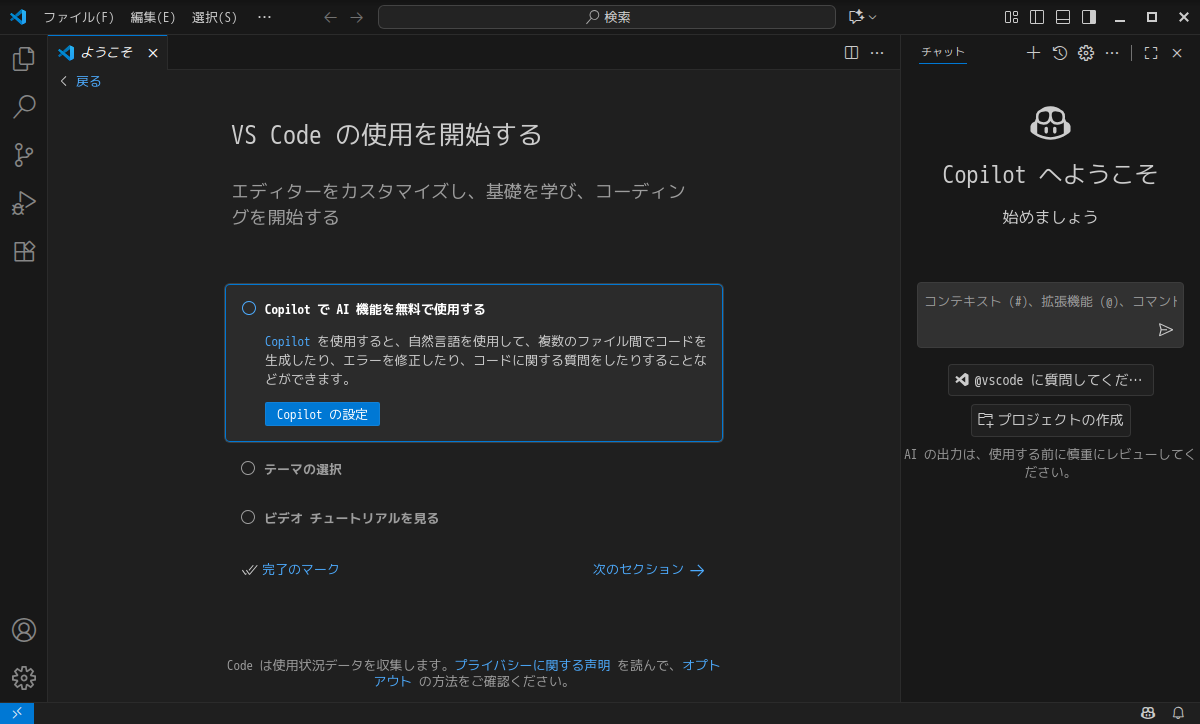Open the プライバシーに関する声明 link
Viewport: 1200px width, 724px height.
click(x=532, y=665)
